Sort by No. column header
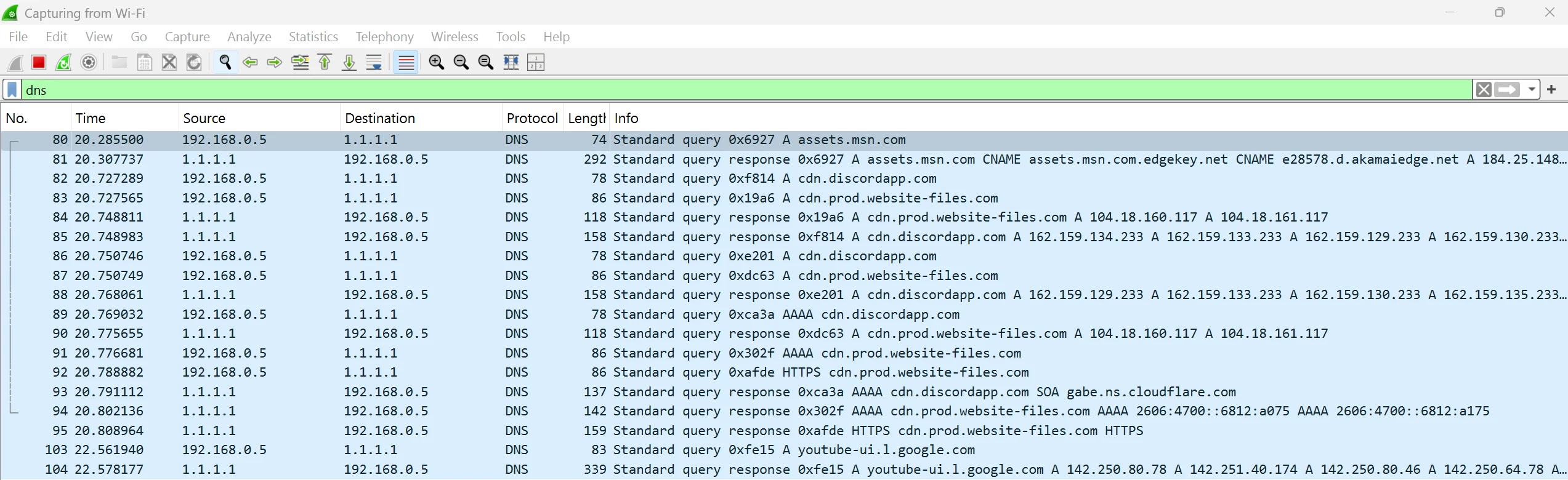The image size is (1568, 480). coord(36,118)
